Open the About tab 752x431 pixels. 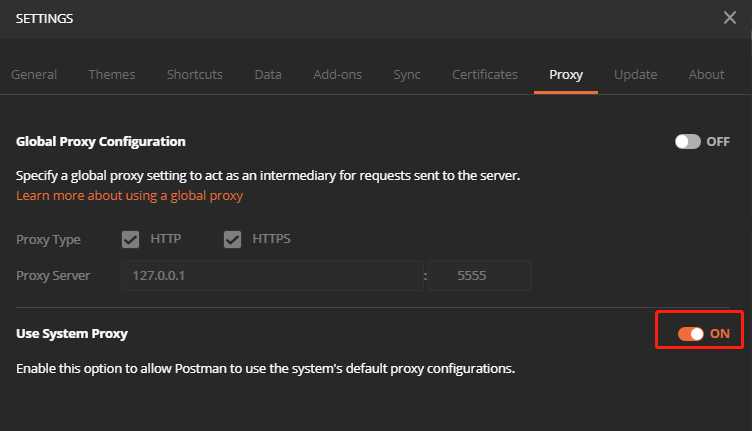707,74
